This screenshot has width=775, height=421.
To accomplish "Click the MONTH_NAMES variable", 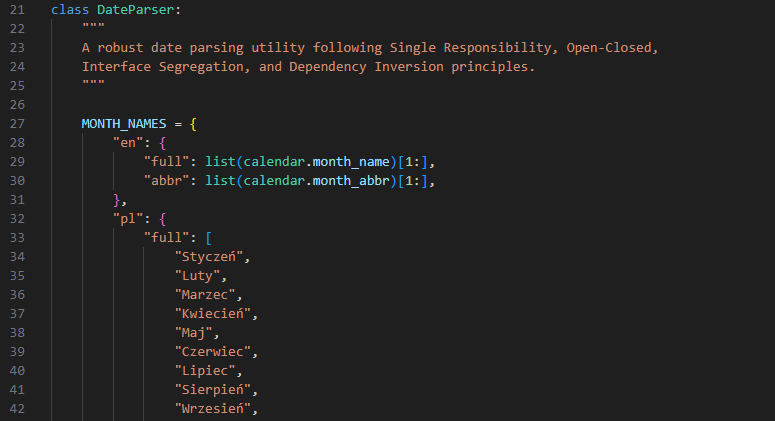I will 124,124.
